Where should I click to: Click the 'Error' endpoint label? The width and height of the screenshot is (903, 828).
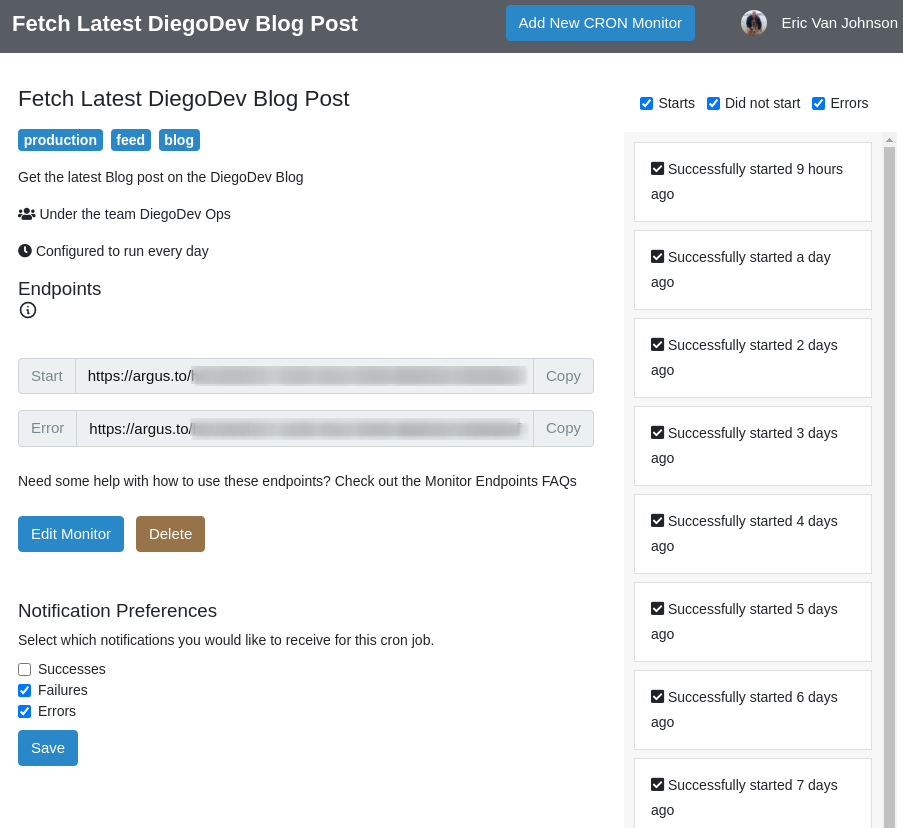[x=47, y=428]
